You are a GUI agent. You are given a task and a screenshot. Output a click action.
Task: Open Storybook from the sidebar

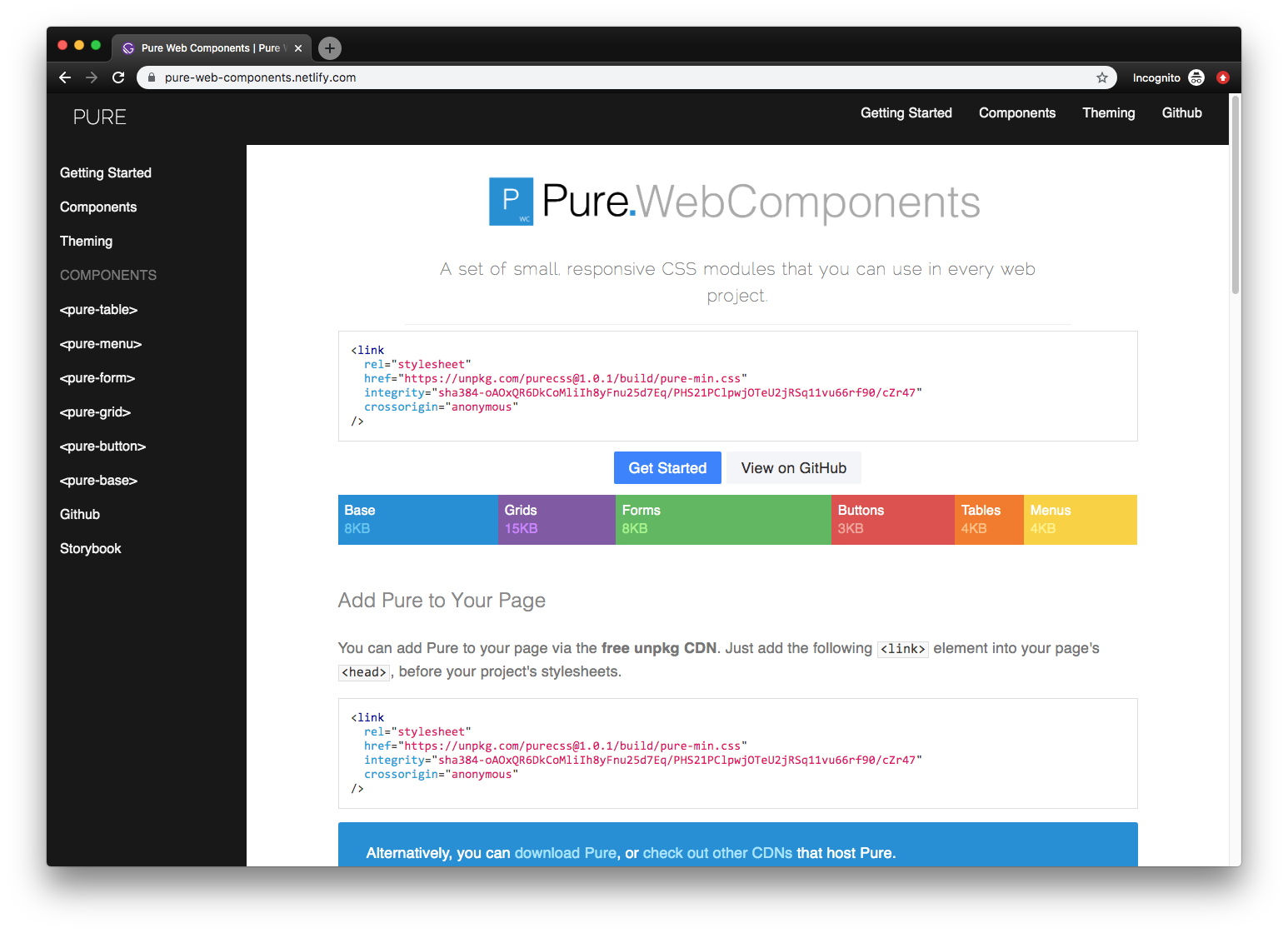click(x=90, y=548)
